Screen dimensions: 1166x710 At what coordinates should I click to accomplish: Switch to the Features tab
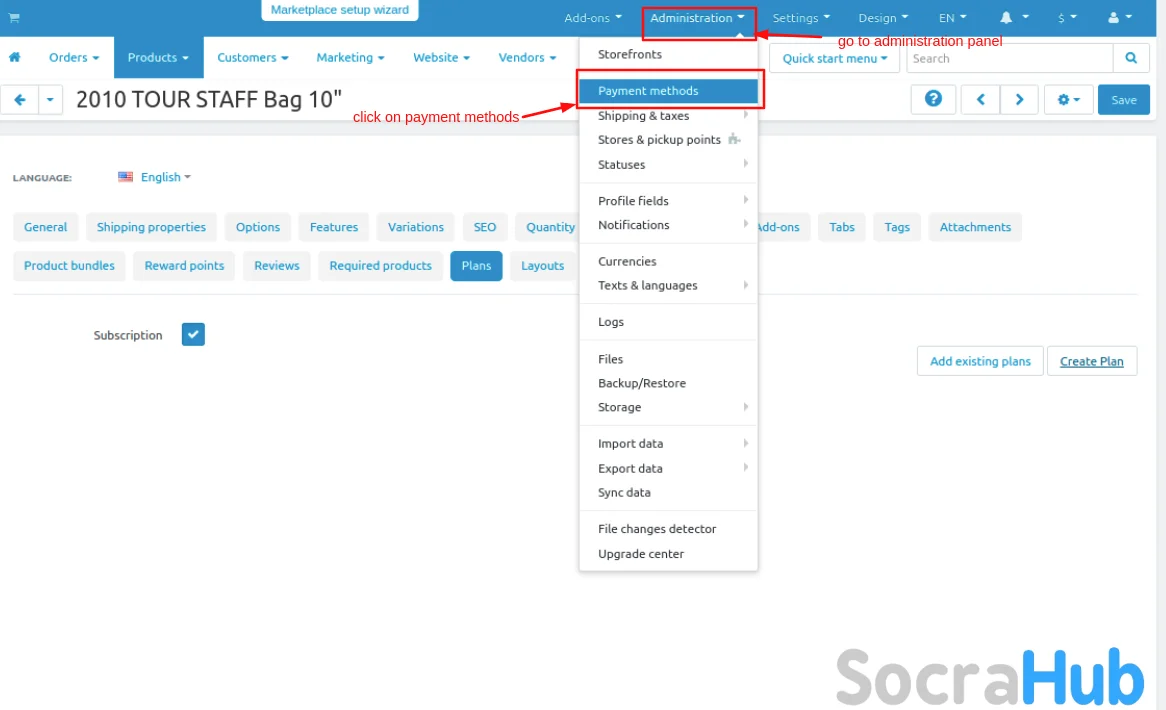coord(334,227)
